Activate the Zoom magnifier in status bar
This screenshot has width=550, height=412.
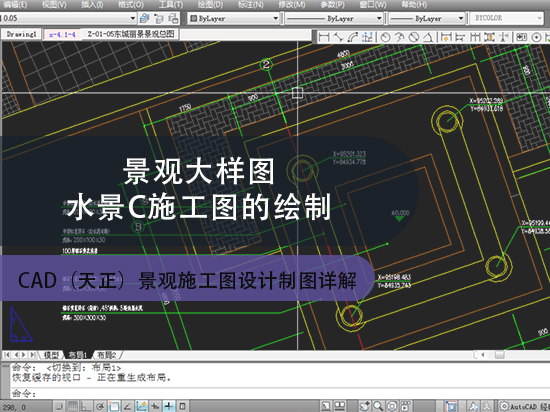378,406
